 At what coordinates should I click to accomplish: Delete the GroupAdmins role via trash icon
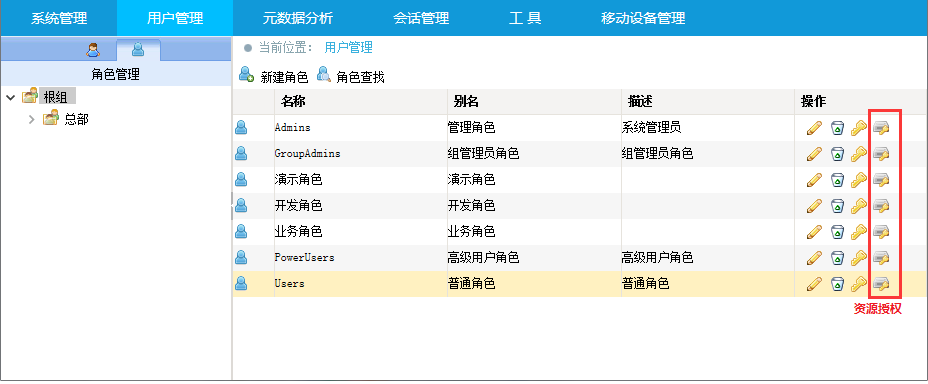click(837, 154)
